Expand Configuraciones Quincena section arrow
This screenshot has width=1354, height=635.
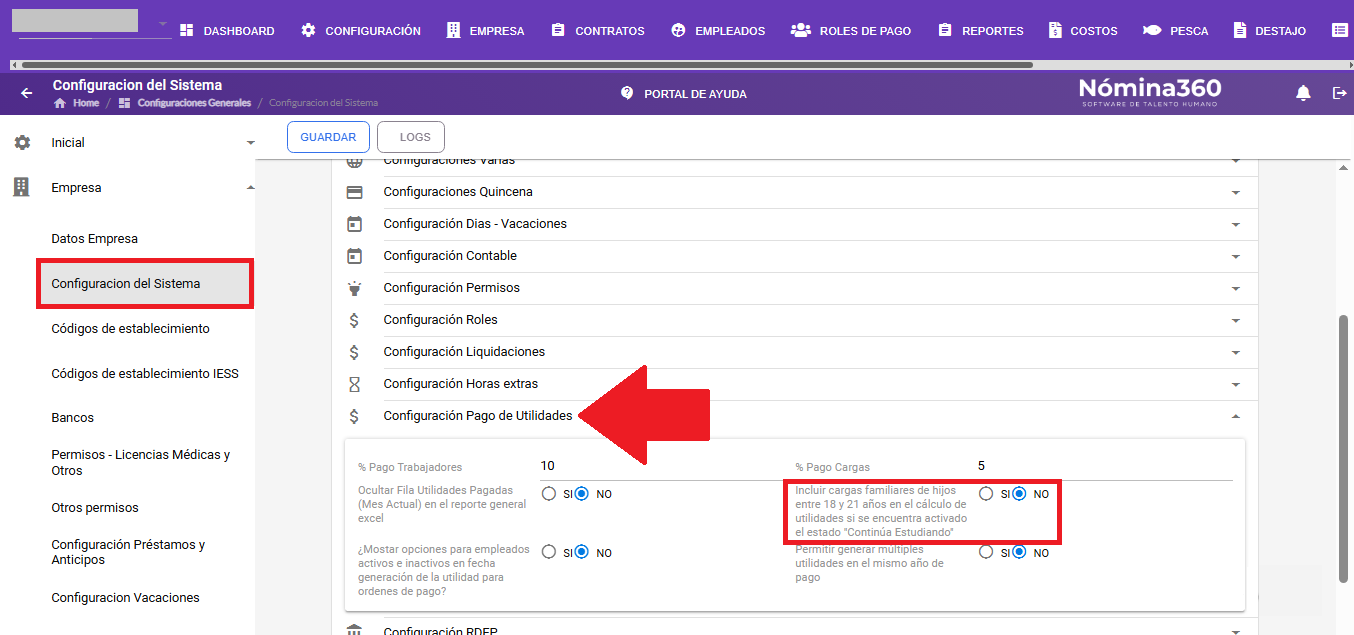tap(1236, 193)
